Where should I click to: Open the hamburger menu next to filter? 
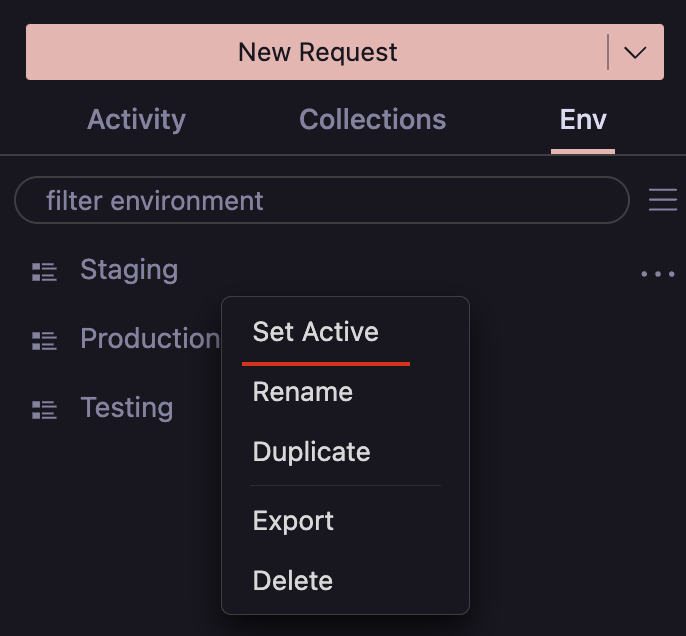click(662, 200)
